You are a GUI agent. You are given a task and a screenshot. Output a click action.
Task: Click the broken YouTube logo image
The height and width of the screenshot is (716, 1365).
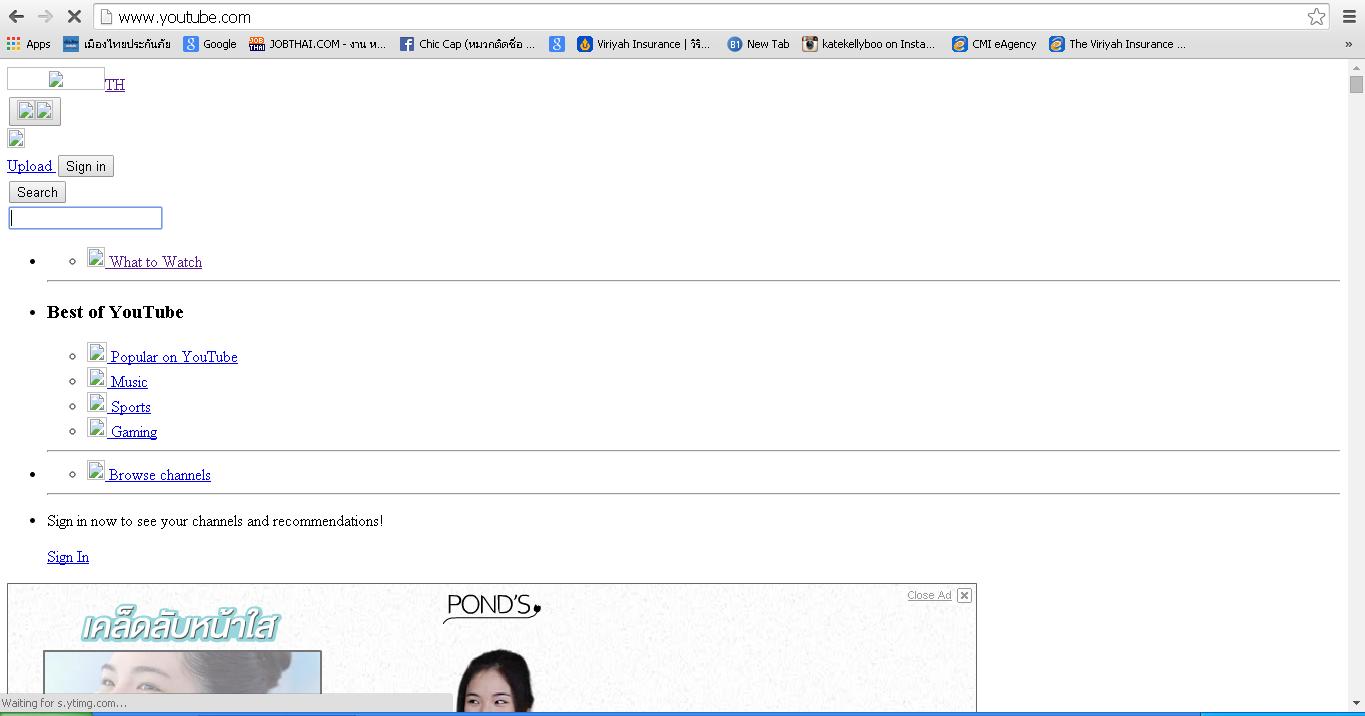pyautogui.click(x=56, y=79)
